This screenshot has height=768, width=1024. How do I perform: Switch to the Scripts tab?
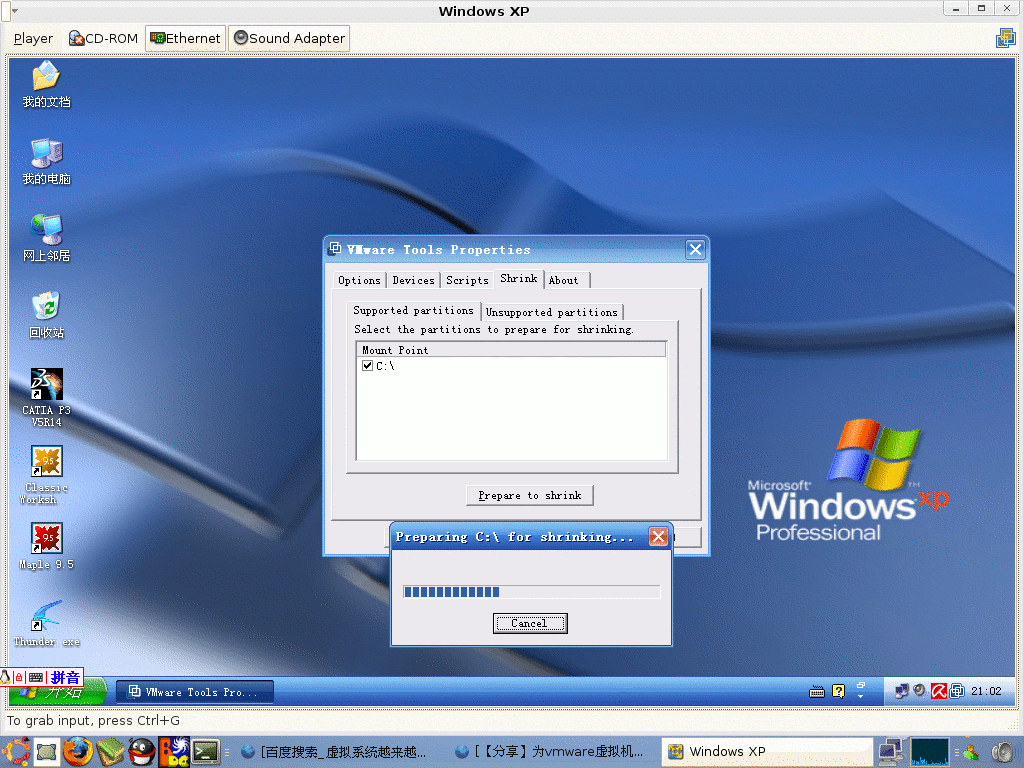pos(467,280)
